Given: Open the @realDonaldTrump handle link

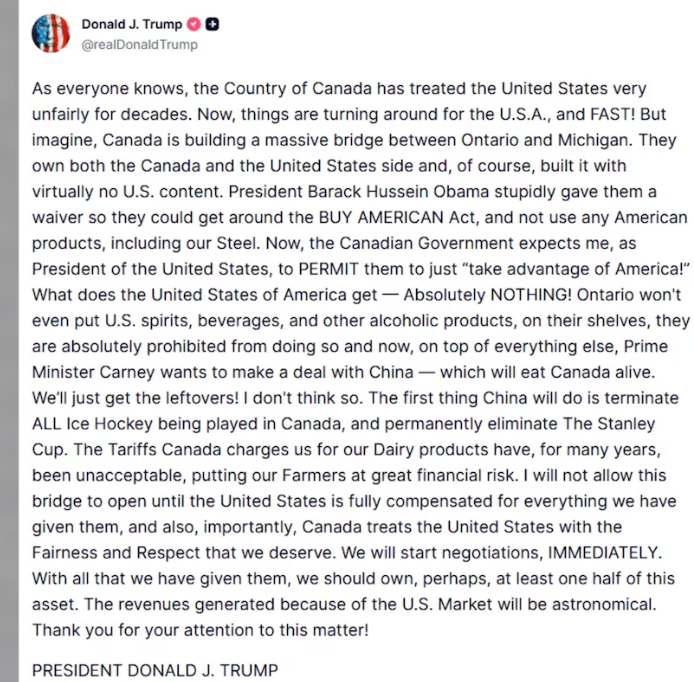Looking at the screenshot, I should (139, 44).
